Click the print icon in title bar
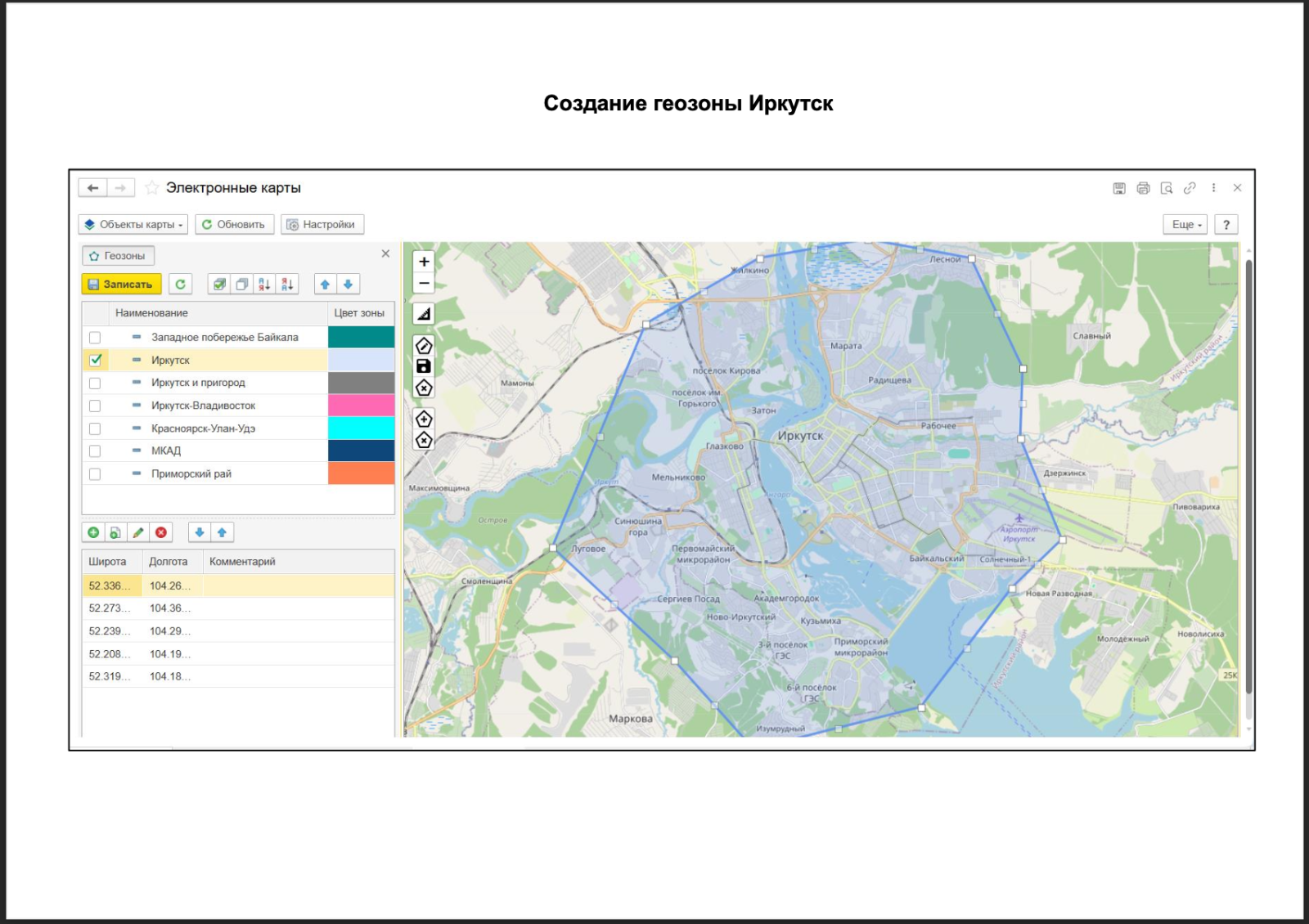This screenshot has width=1309, height=924. (1143, 188)
